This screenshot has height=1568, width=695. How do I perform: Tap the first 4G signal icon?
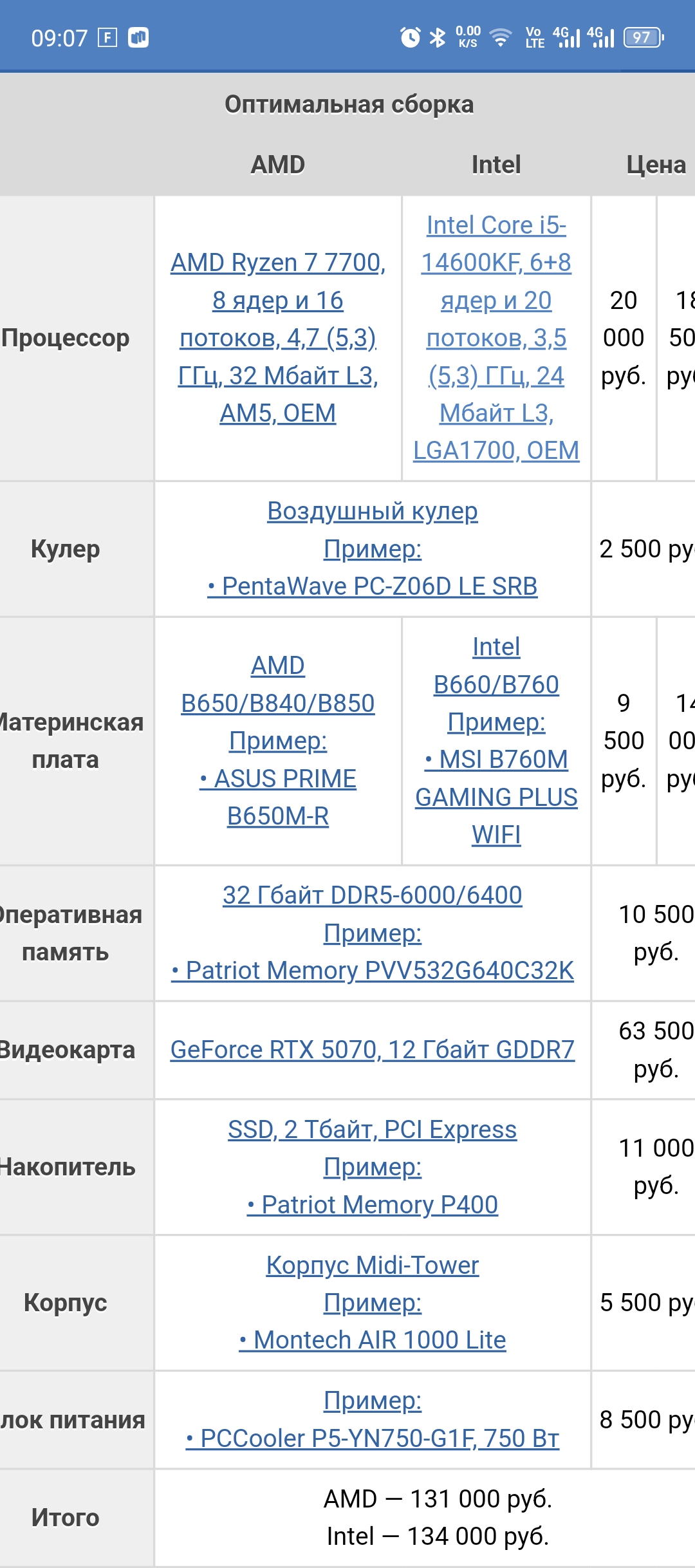(x=566, y=37)
